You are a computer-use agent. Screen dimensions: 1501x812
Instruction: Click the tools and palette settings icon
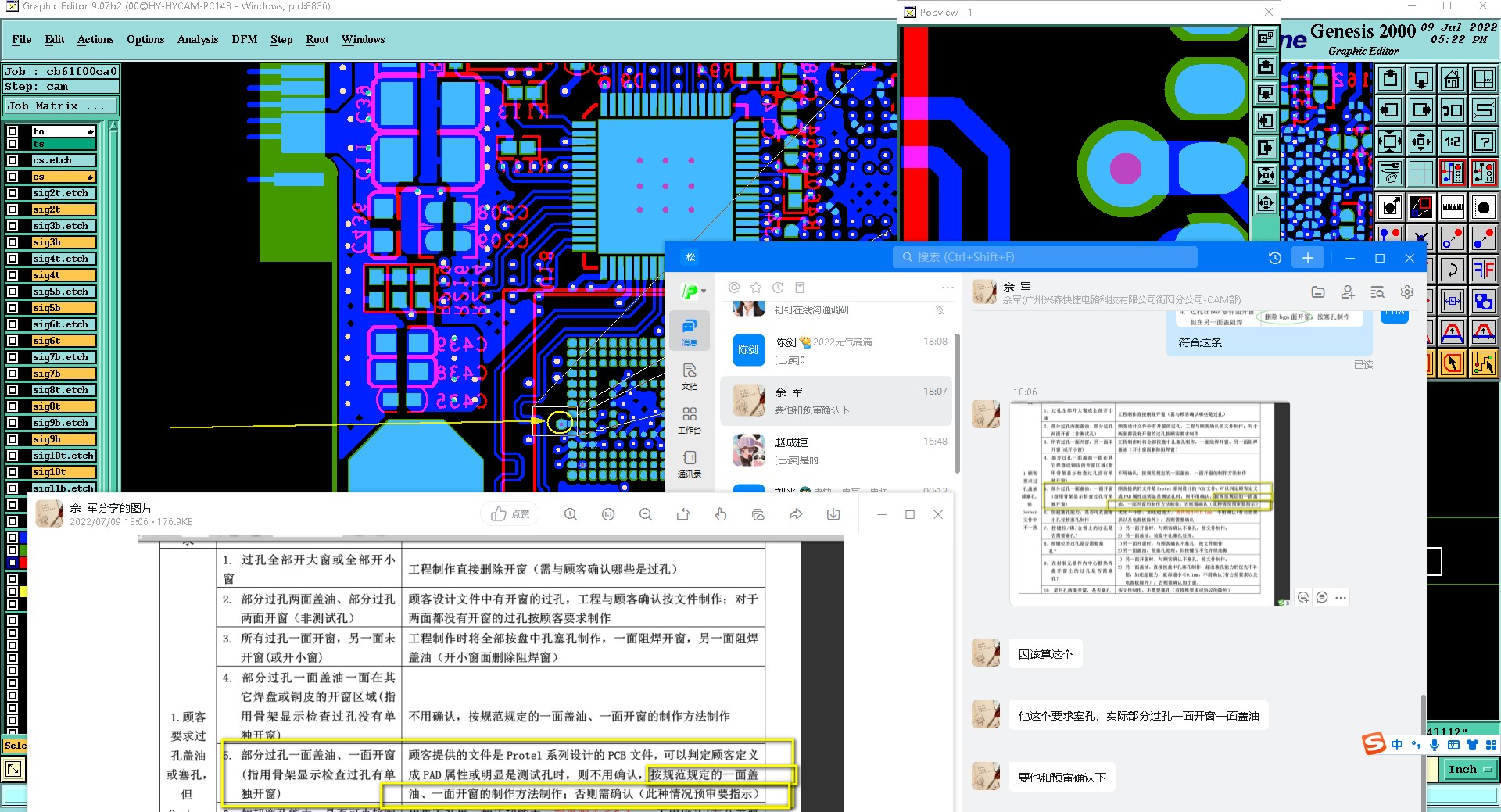[1390, 173]
